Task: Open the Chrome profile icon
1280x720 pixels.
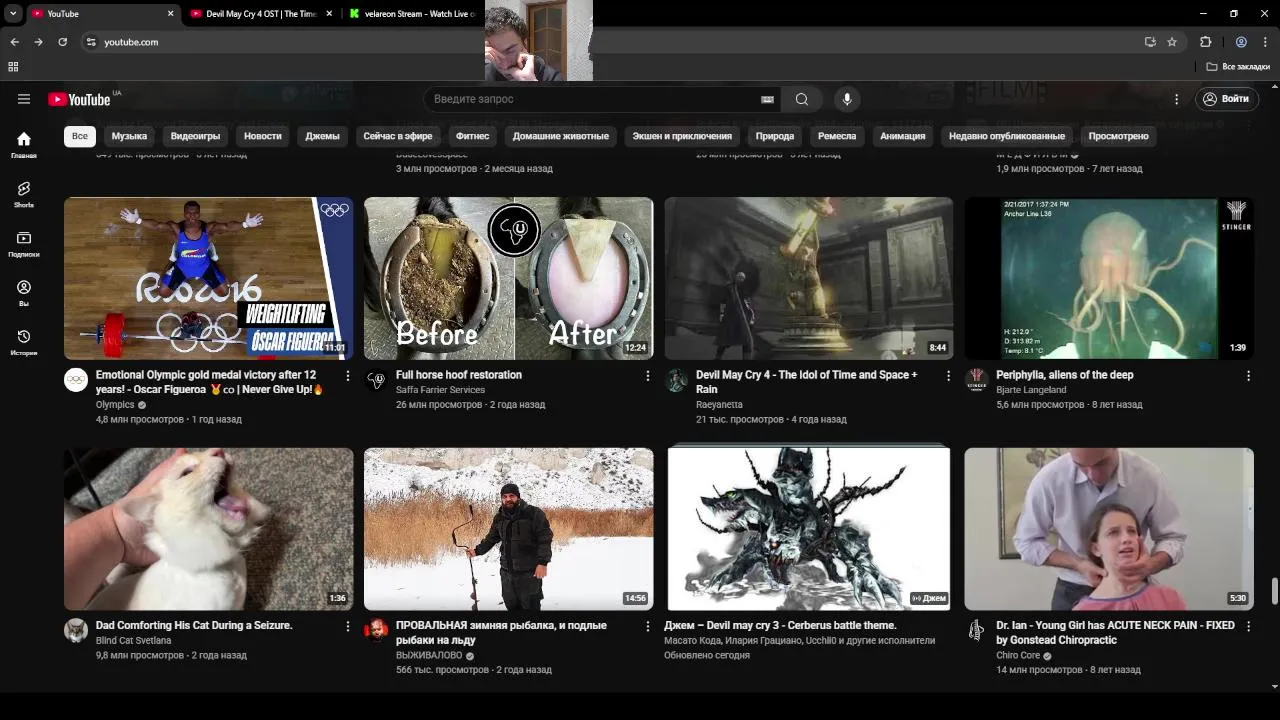Action: 1241,42
